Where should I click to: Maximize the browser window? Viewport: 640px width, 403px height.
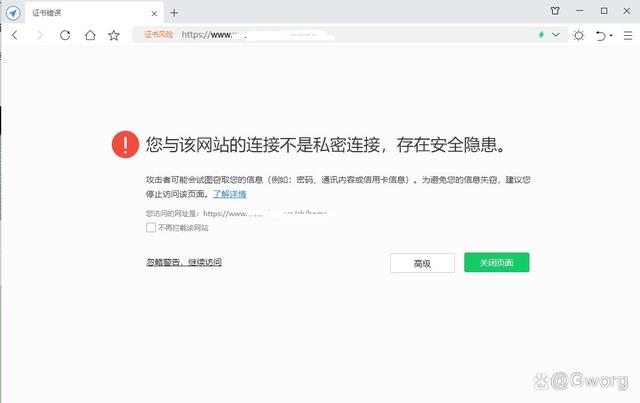604,11
